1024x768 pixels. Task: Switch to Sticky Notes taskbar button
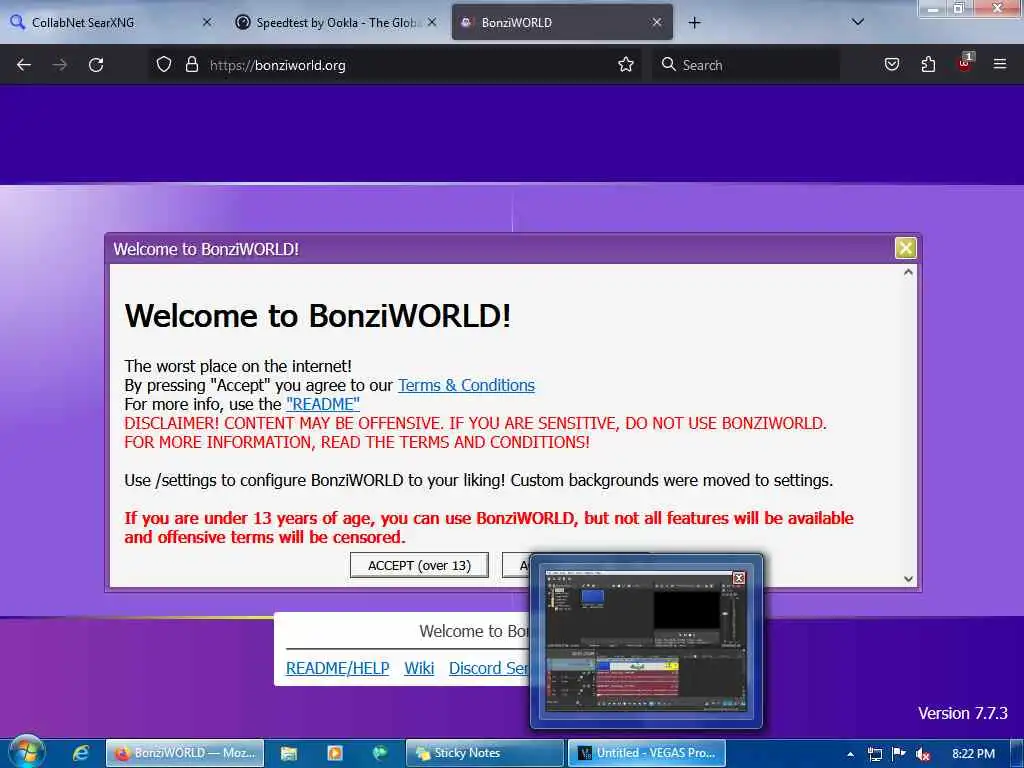(485, 753)
